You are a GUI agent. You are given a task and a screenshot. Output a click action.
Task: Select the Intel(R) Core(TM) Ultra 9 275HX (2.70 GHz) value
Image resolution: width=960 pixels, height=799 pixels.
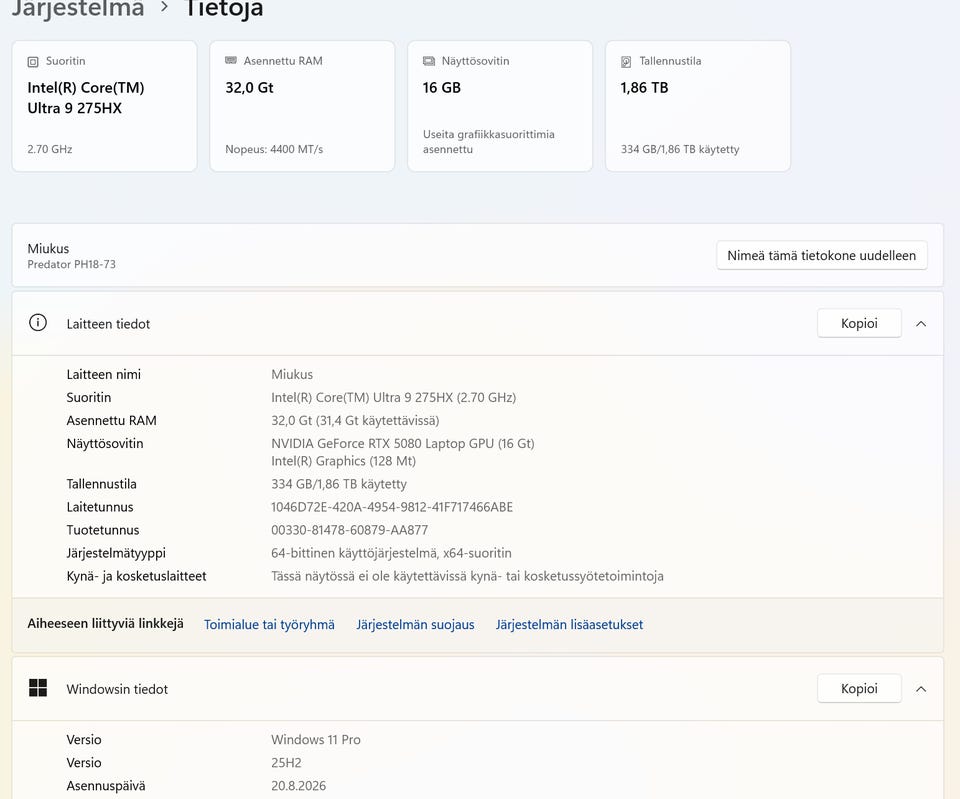tap(394, 397)
